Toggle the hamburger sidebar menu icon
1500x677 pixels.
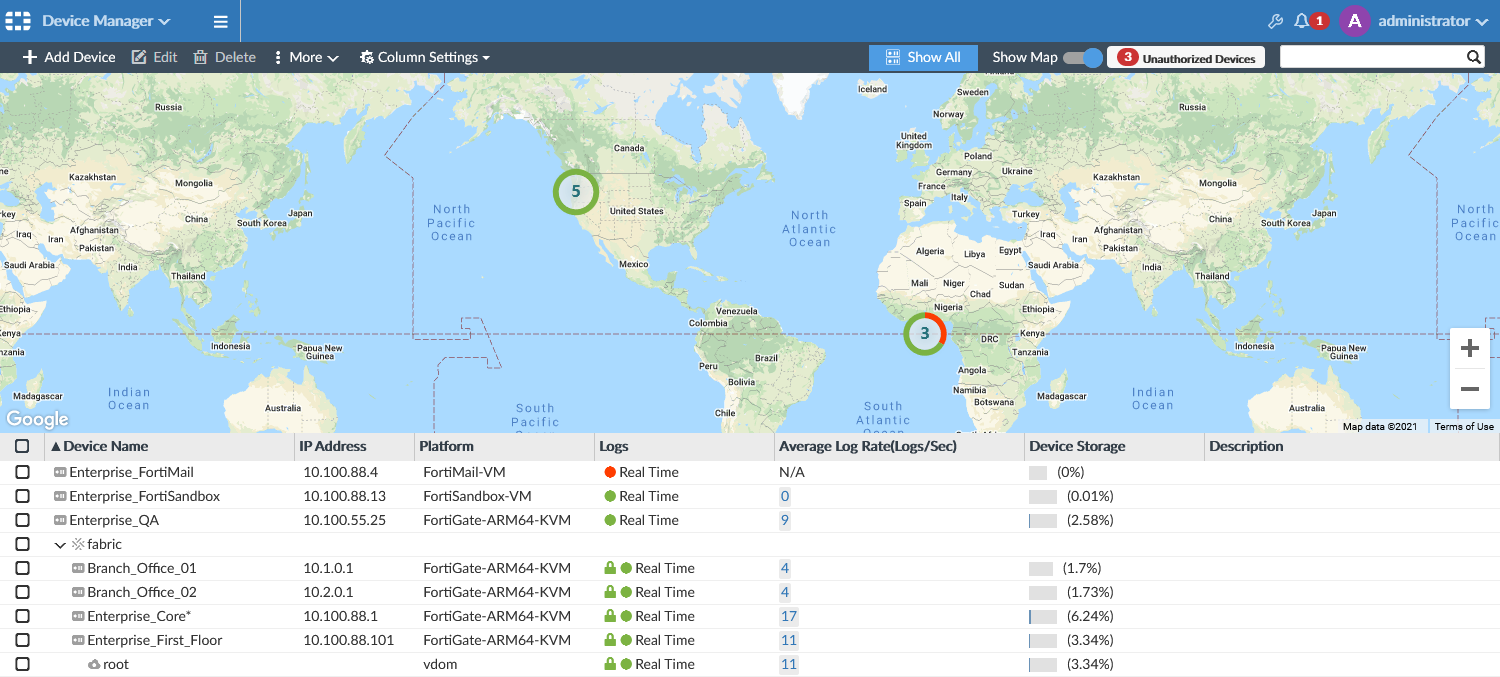pos(221,21)
